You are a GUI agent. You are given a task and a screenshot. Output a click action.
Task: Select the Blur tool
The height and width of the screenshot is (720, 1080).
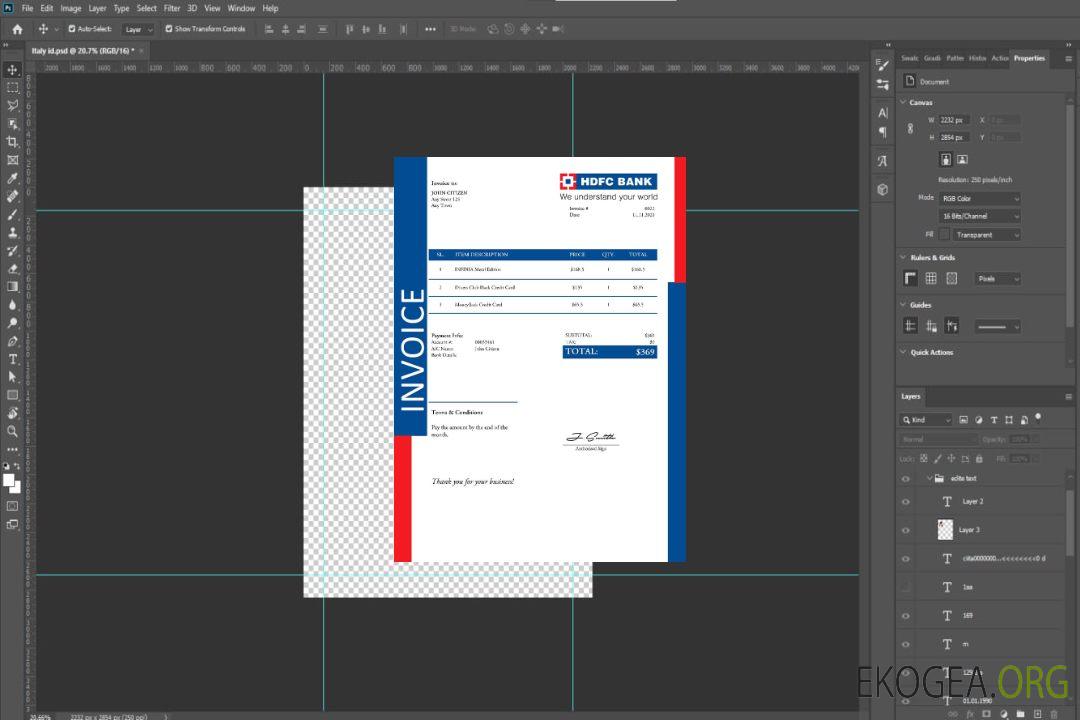click(12, 305)
